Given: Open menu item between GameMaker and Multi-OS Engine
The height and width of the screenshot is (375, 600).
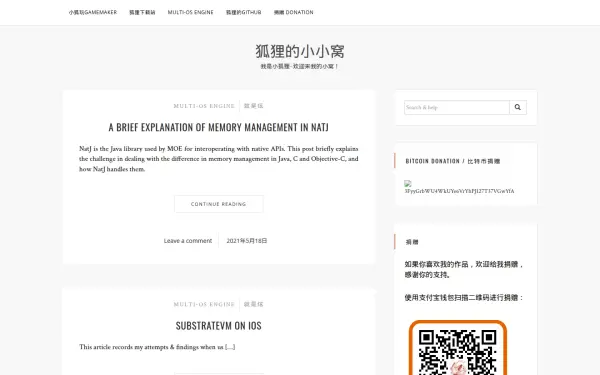Looking at the screenshot, I should coord(142,12).
